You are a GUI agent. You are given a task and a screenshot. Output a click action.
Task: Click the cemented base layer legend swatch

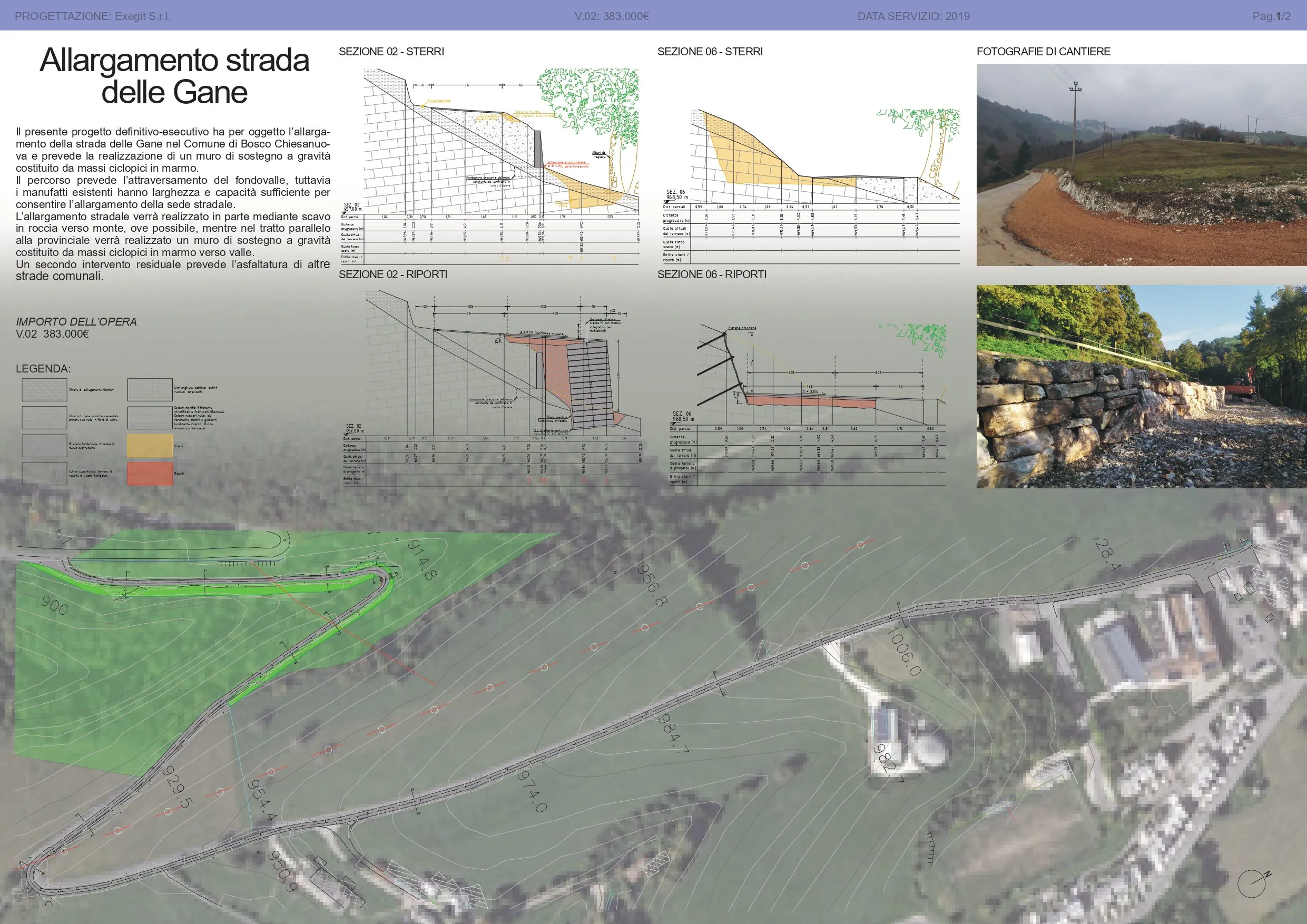(x=44, y=417)
